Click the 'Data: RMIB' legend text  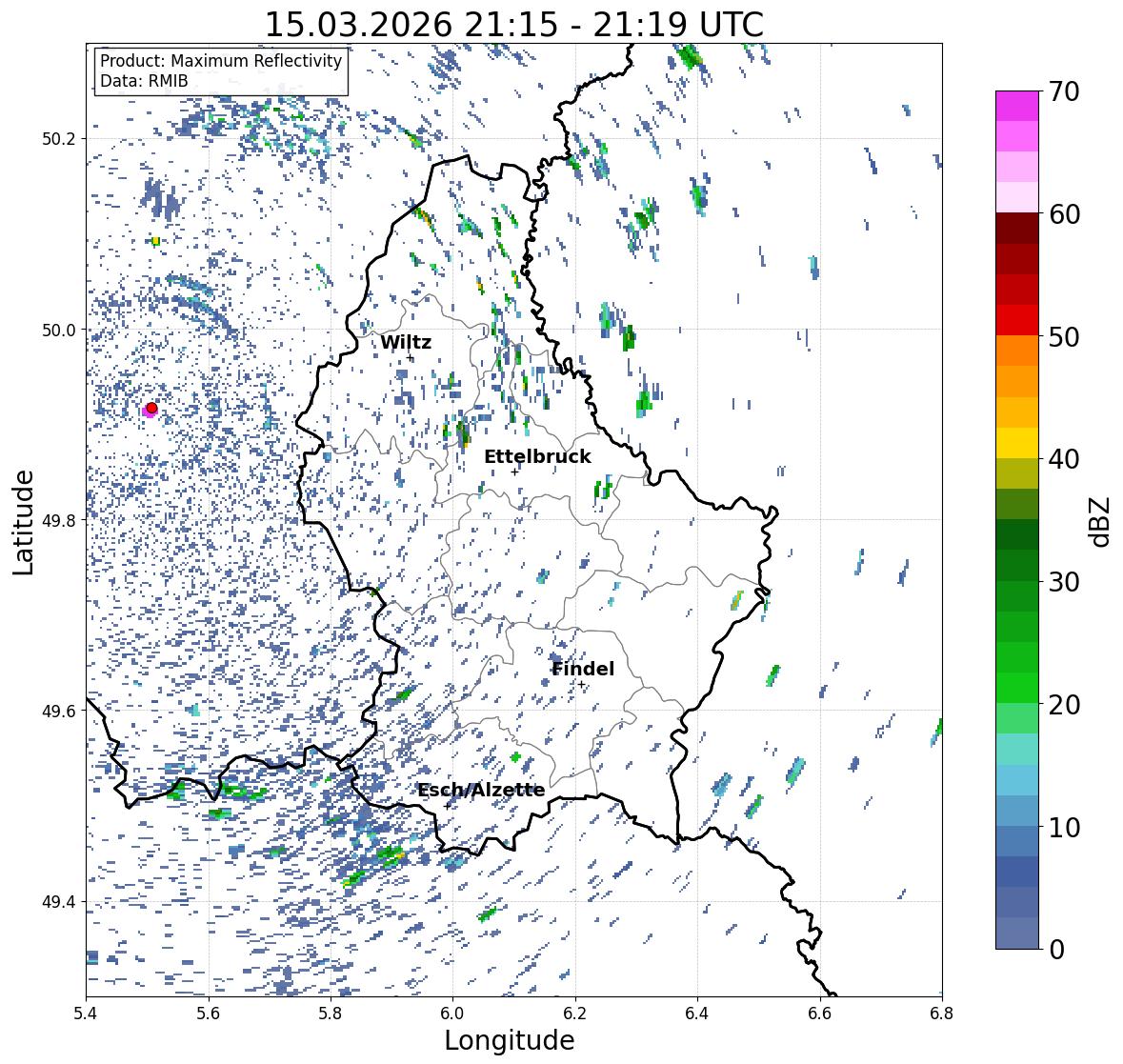click(143, 81)
